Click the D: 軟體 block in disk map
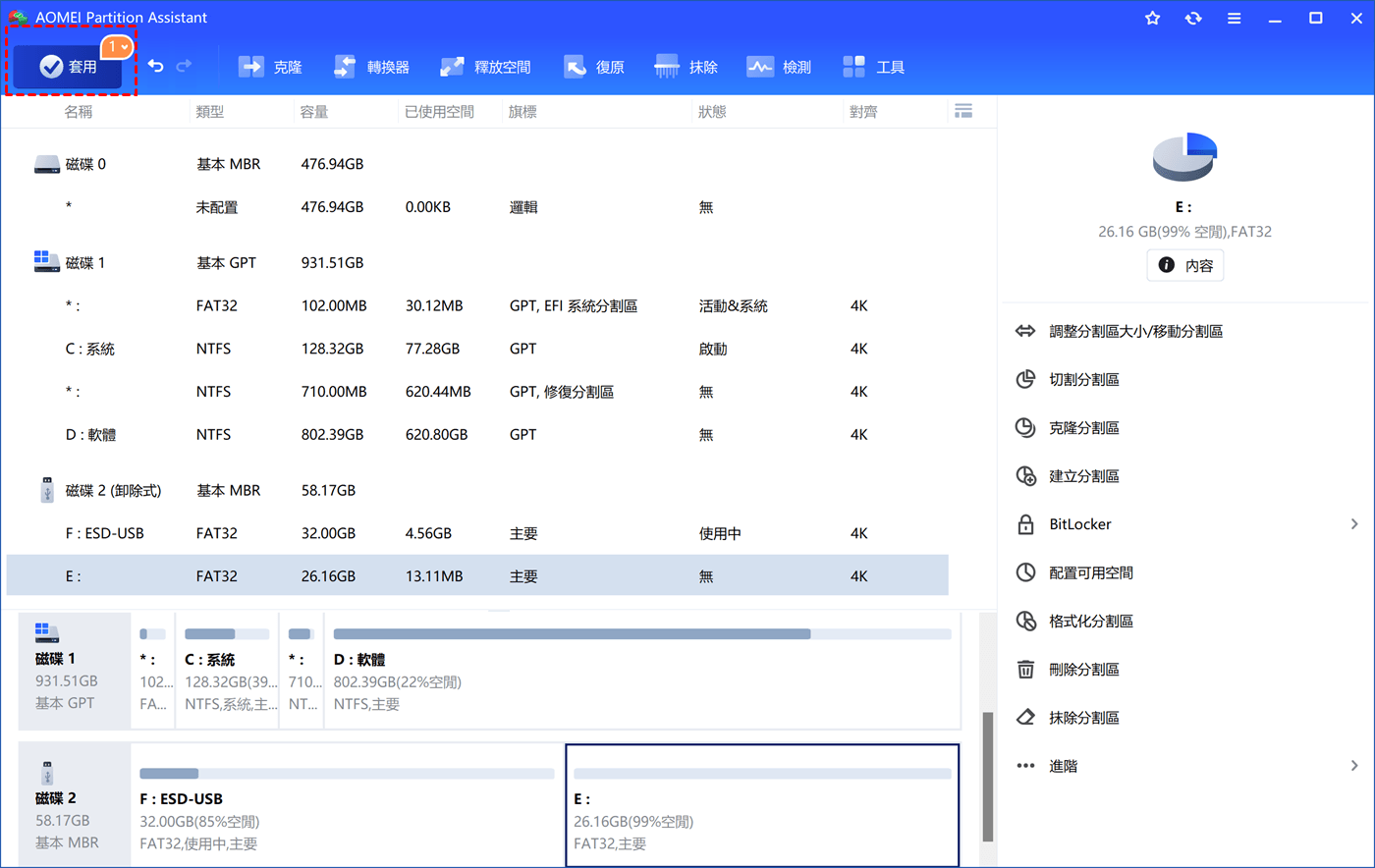 click(x=642, y=670)
